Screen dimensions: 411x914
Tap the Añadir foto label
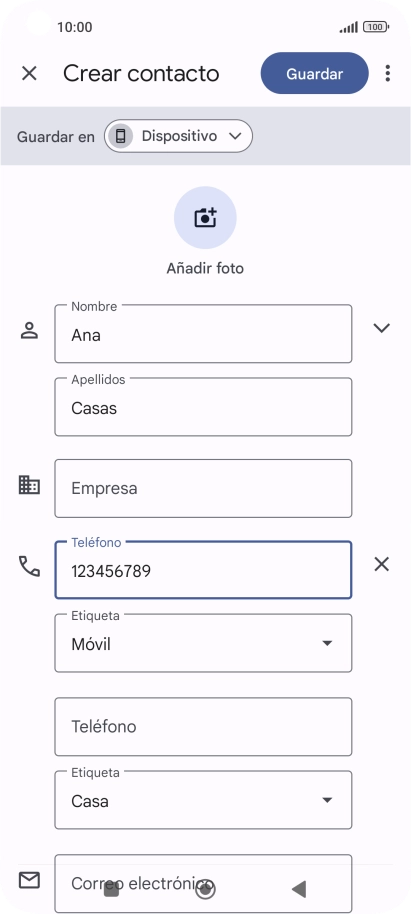(x=205, y=268)
